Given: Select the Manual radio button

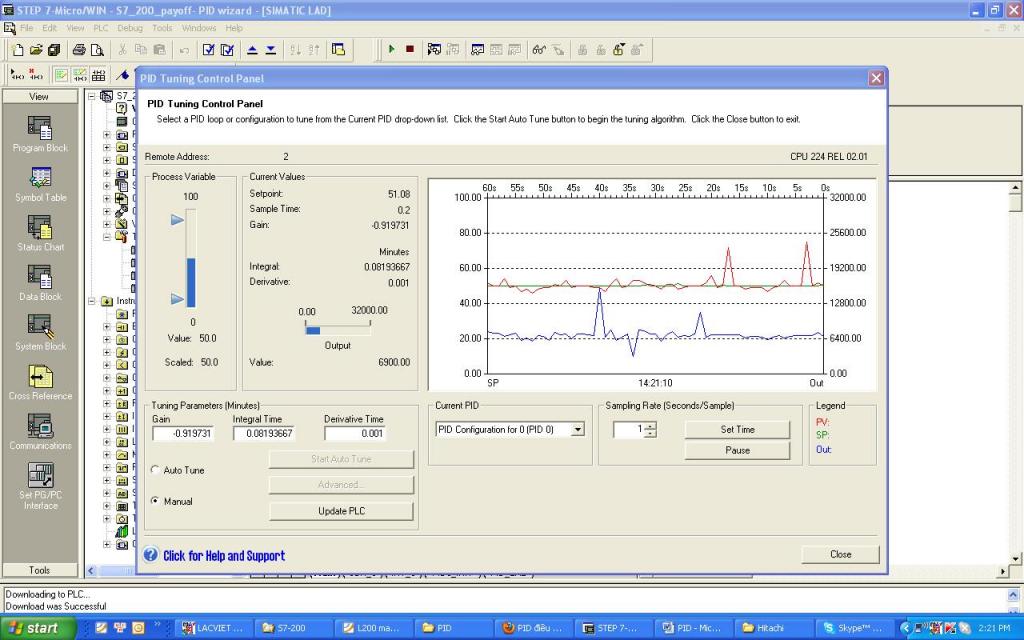Looking at the screenshot, I should (x=155, y=501).
